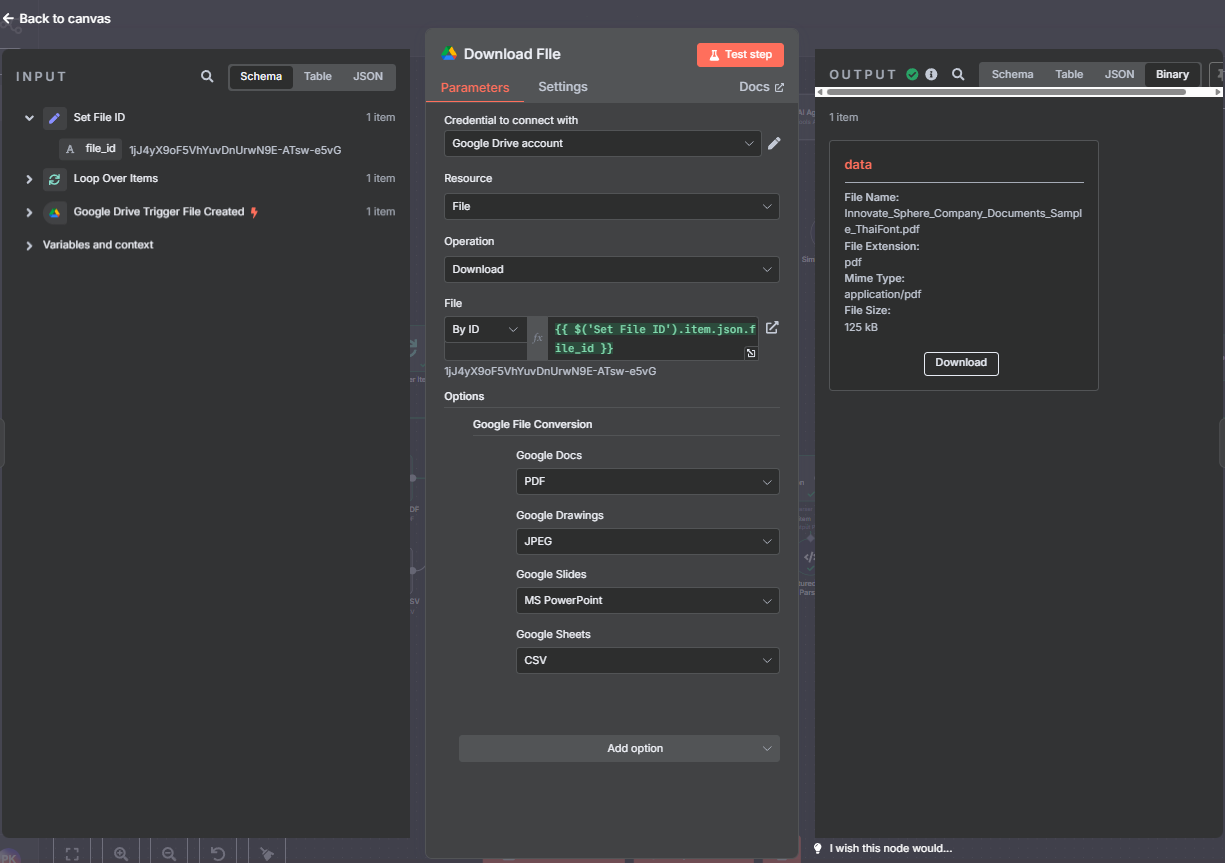
Task: Click the resolved file ID text below expression
Action: point(550,371)
